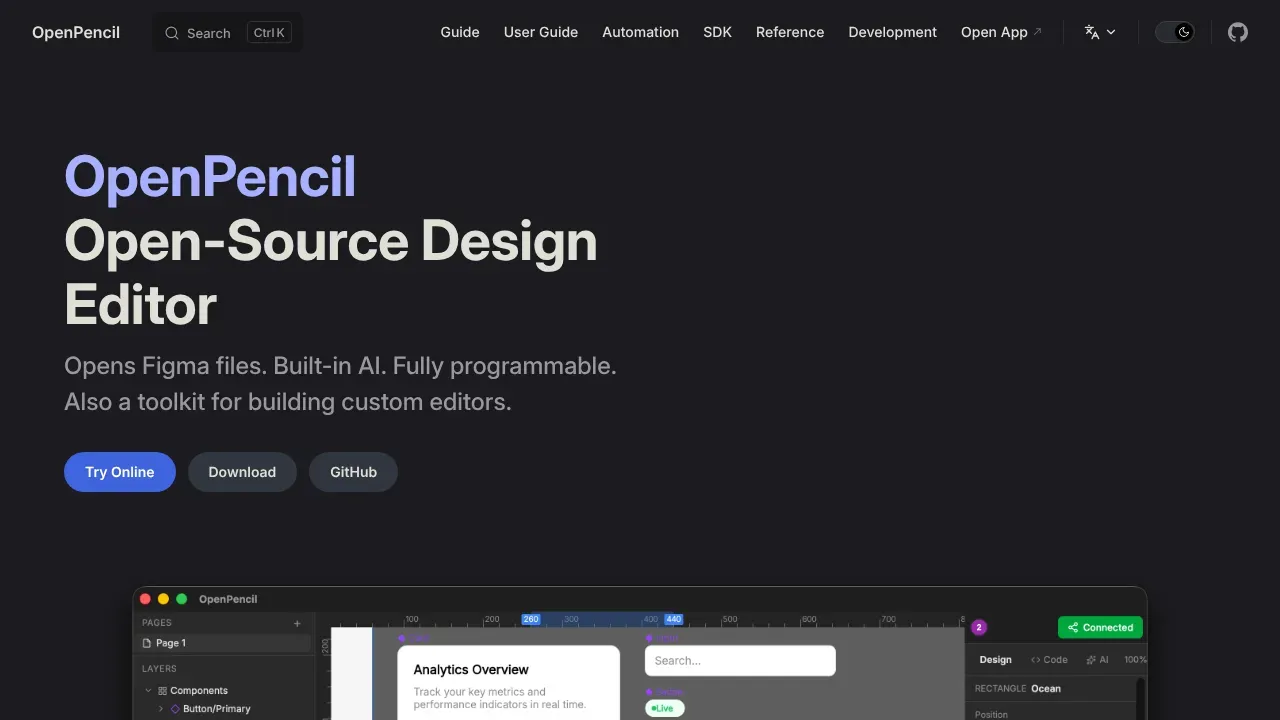Click the Live status badge
This screenshot has height=720, width=1280.
pyautogui.click(x=665, y=708)
